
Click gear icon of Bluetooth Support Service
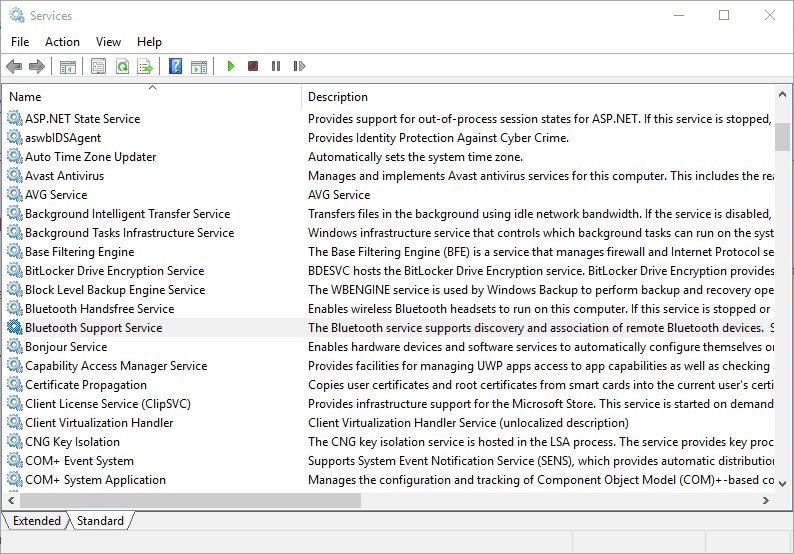15,327
